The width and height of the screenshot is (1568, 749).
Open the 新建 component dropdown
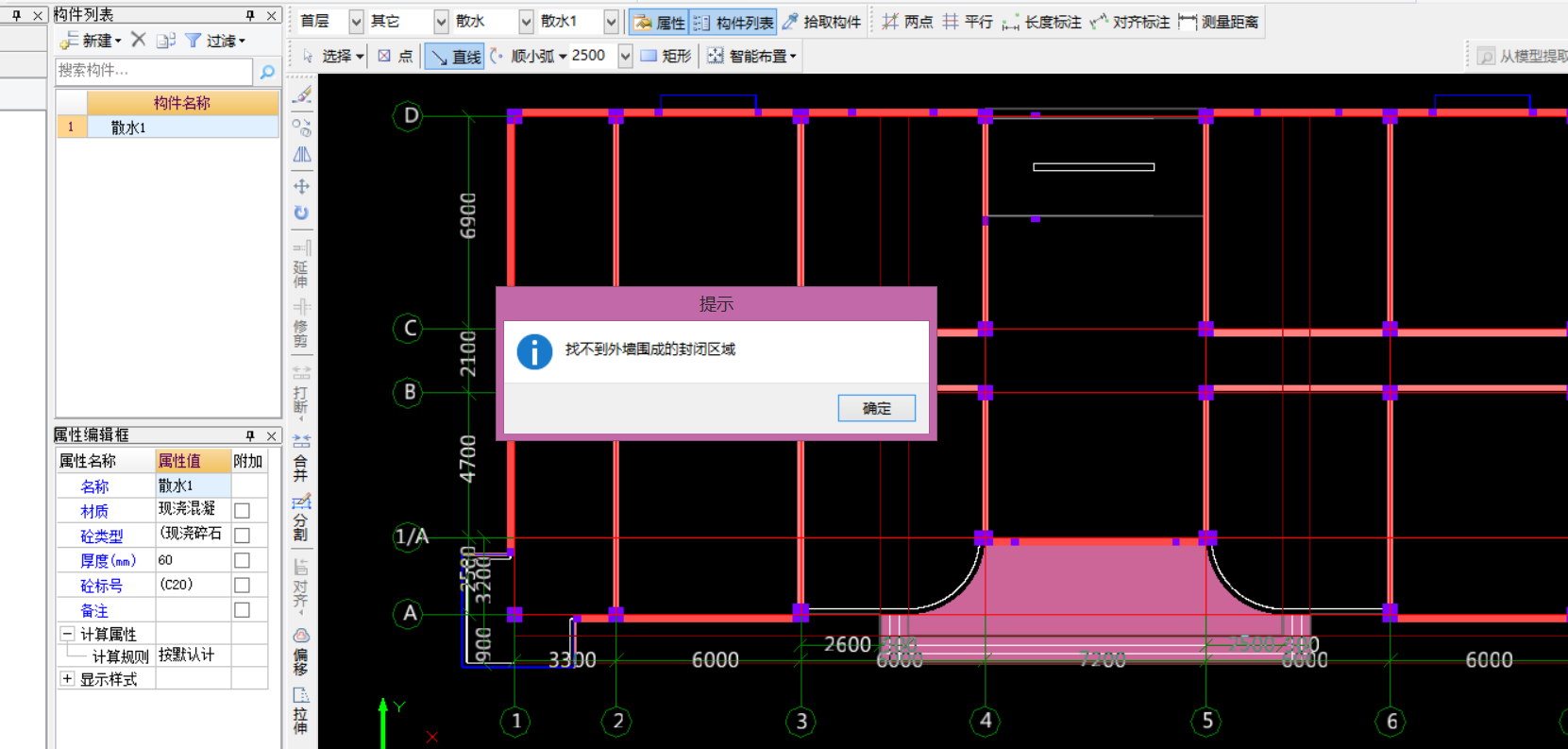[92, 41]
